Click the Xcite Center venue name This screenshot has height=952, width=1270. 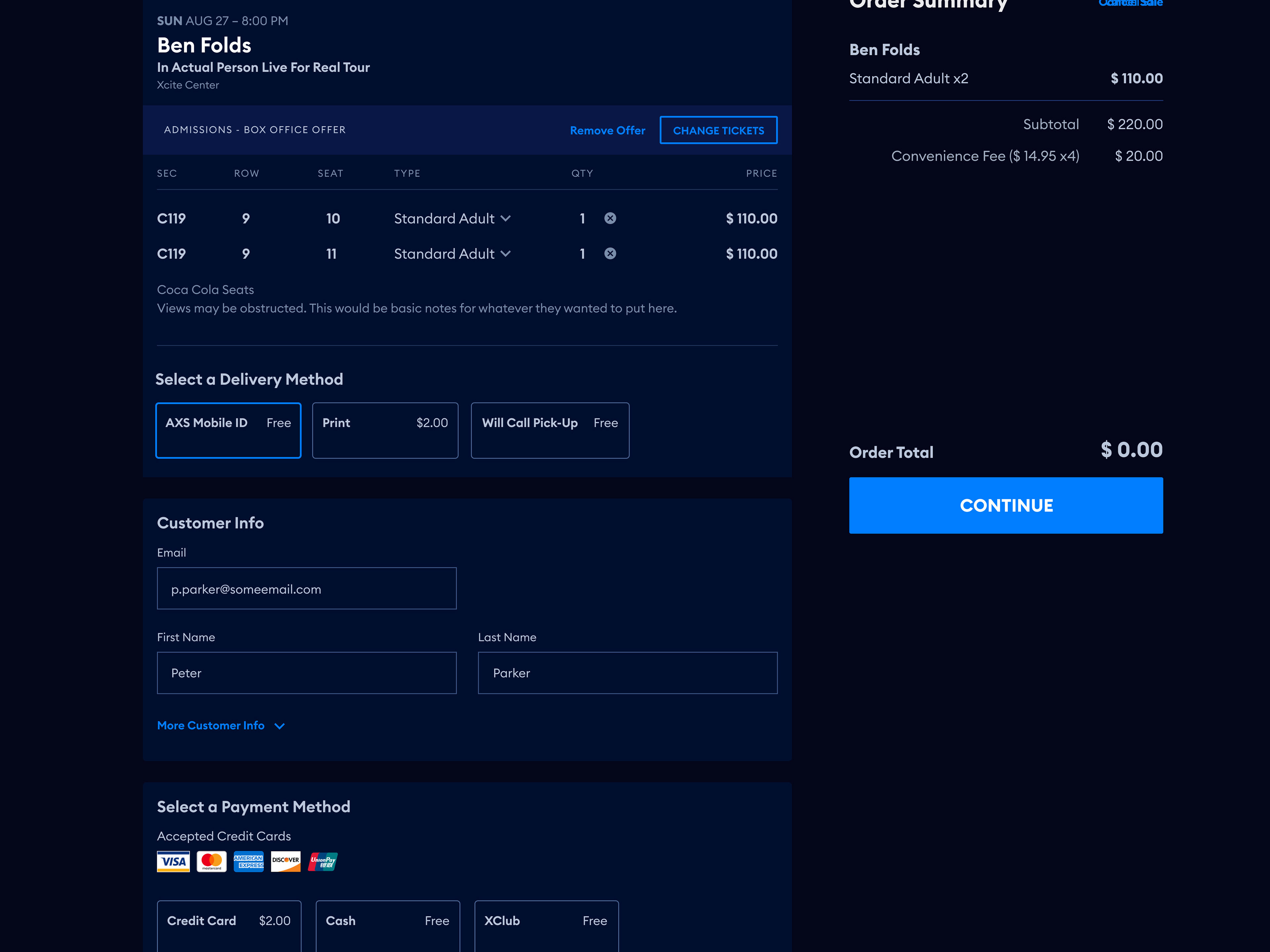click(x=188, y=85)
